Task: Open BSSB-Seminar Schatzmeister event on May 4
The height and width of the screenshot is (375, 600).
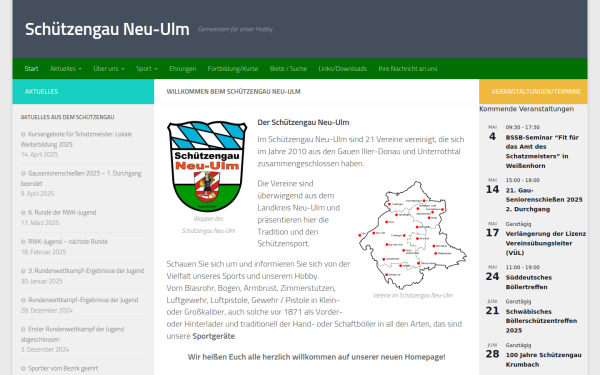Action: click(x=542, y=152)
